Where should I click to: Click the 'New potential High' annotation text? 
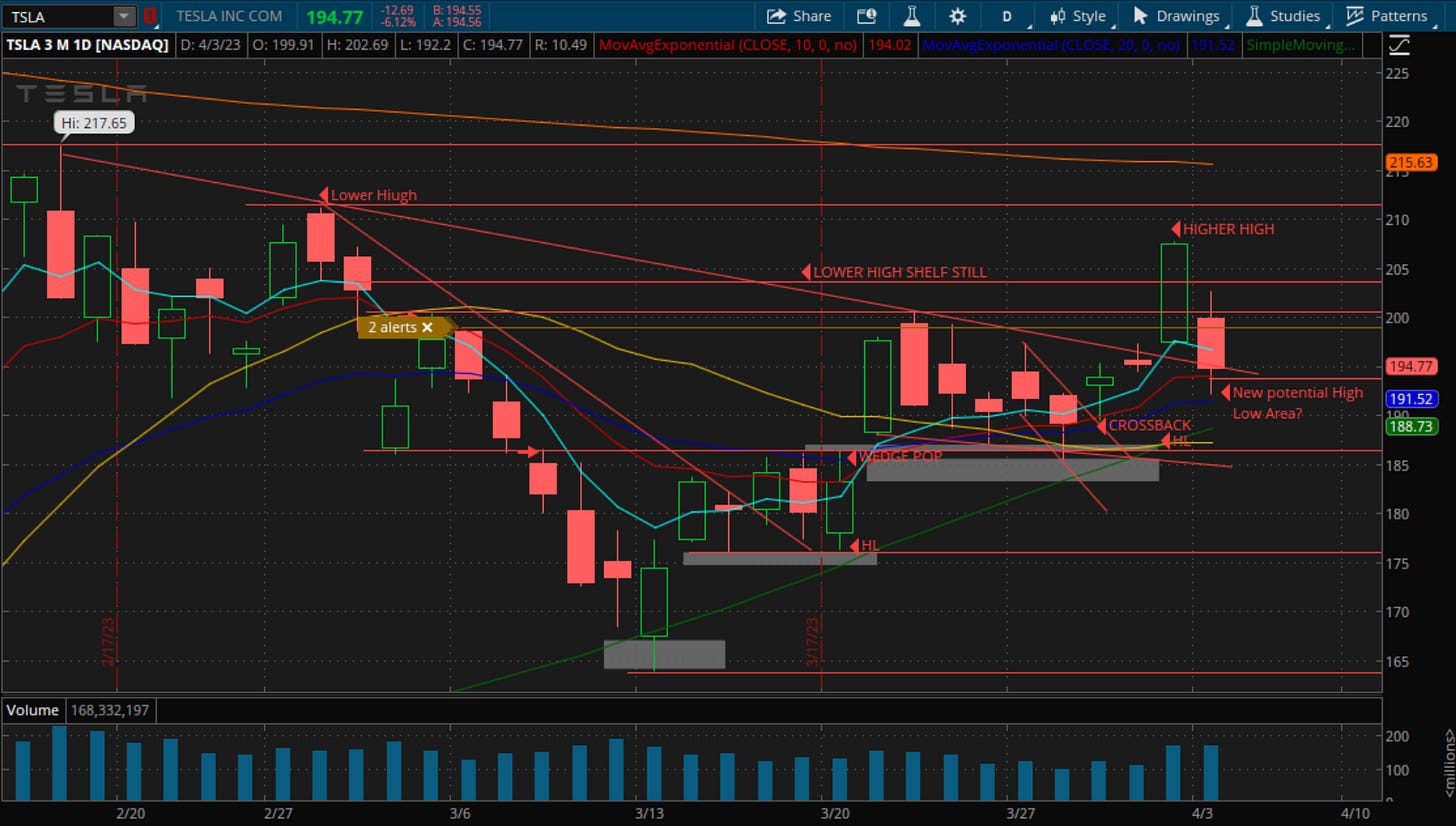coord(1298,393)
